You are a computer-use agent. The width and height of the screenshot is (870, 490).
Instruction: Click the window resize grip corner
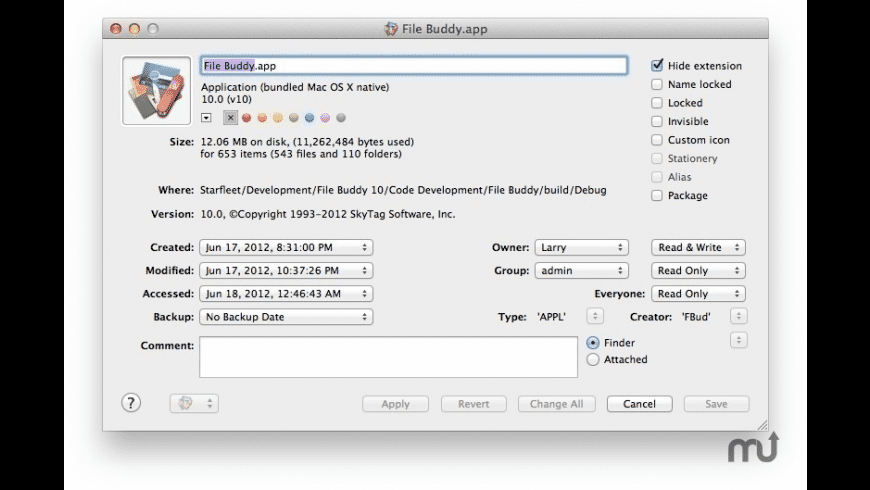pyautogui.click(x=762, y=425)
